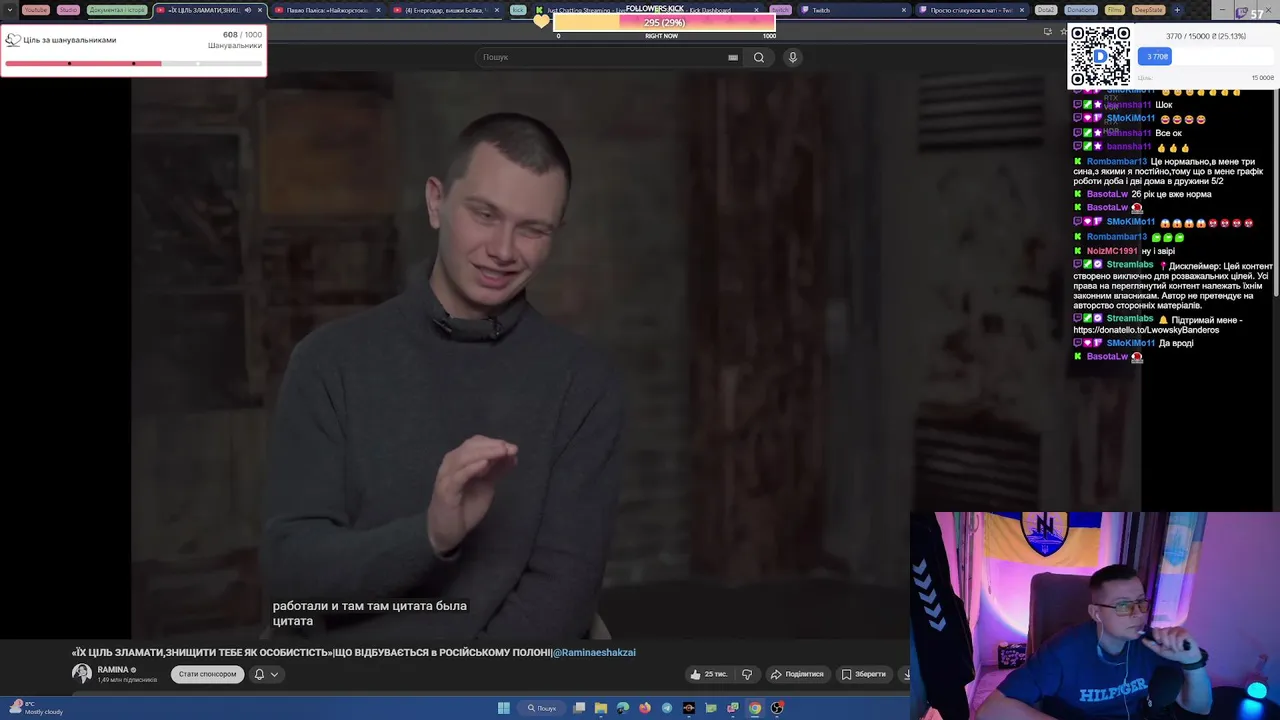The image size is (1280, 720).
Task: Open the notification bell dropdown
Action: pos(266,674)
